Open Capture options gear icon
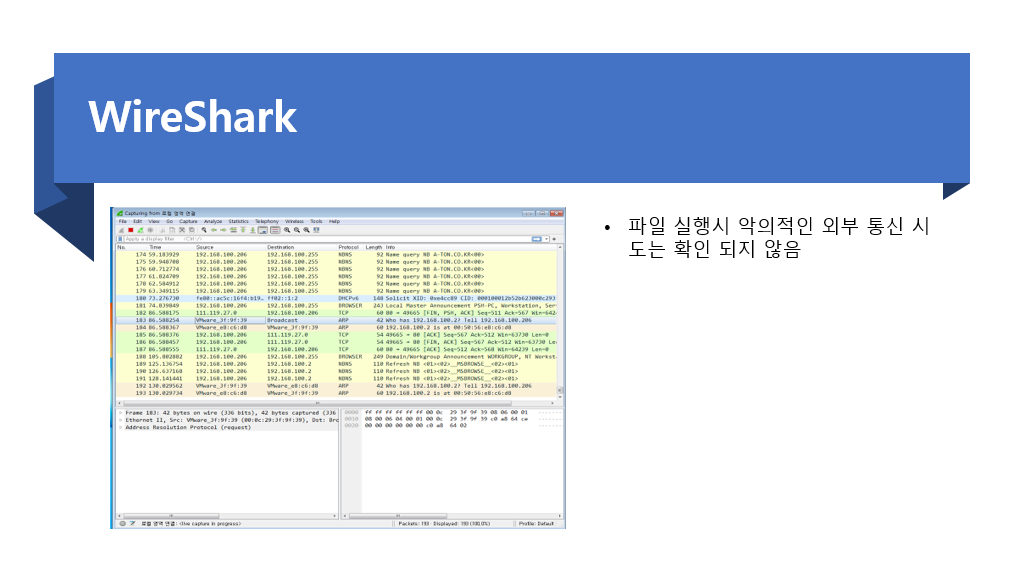Screen dimensions: 1024x576 tap(150, 230)
